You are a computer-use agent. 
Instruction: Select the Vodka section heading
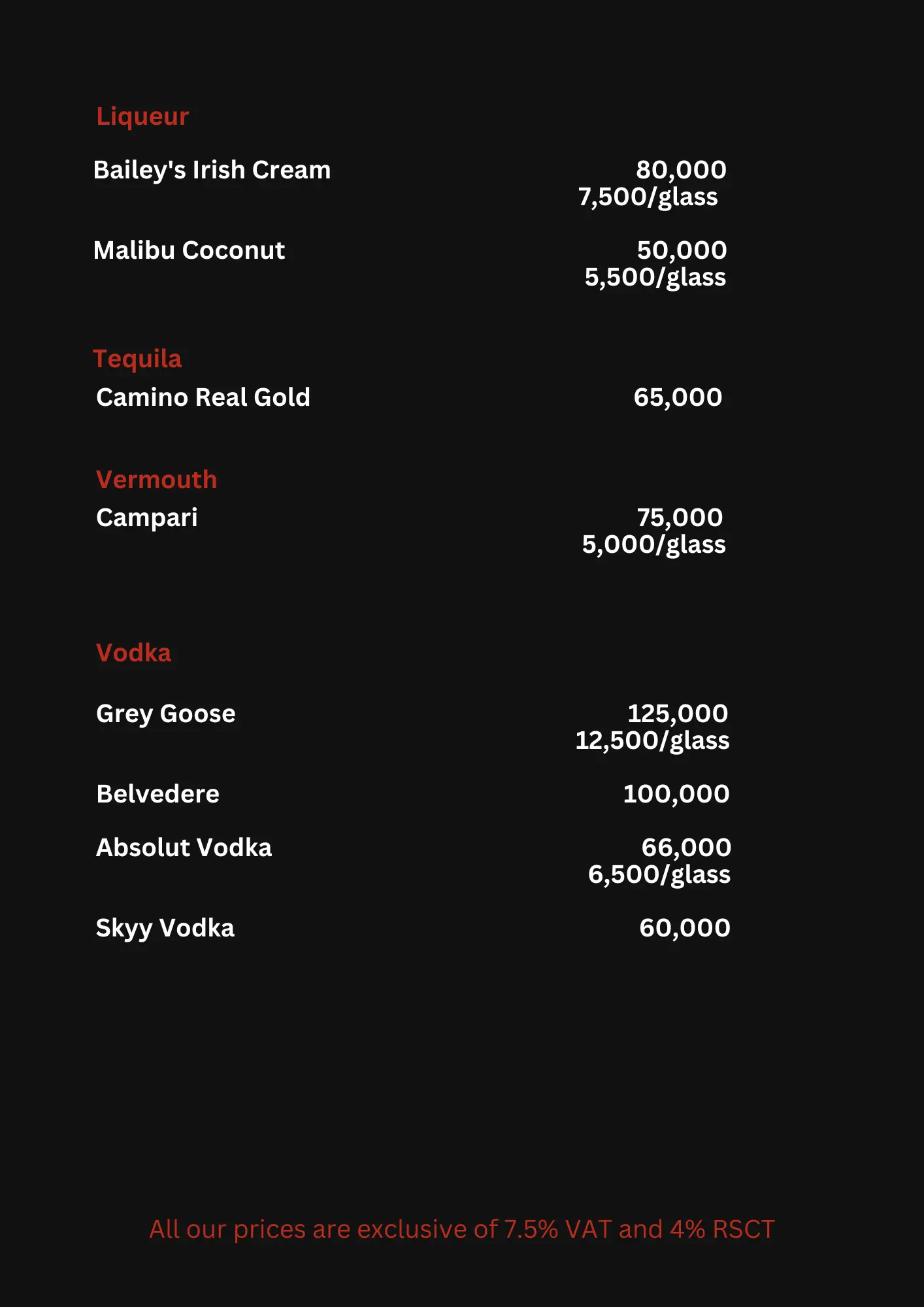(133, 653)
